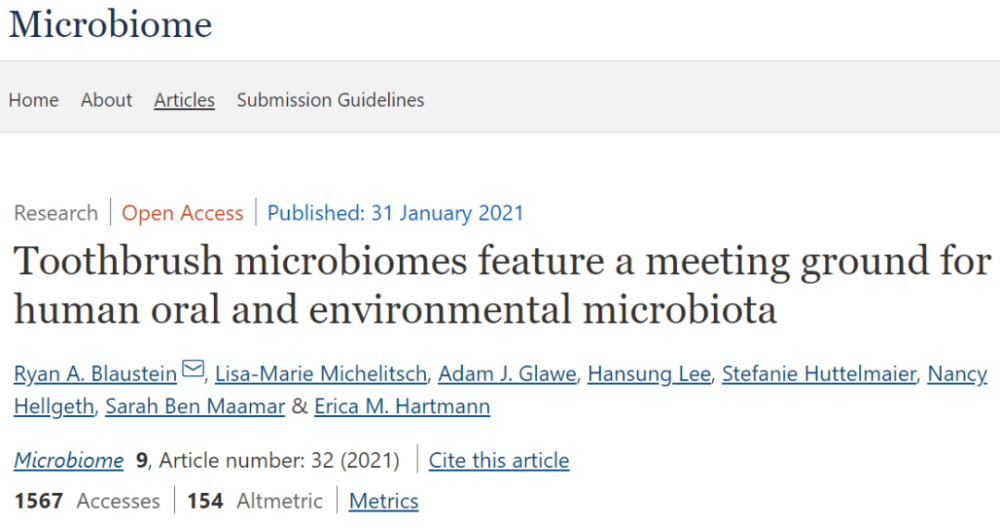Open the Home navigation item

[33, 100]
